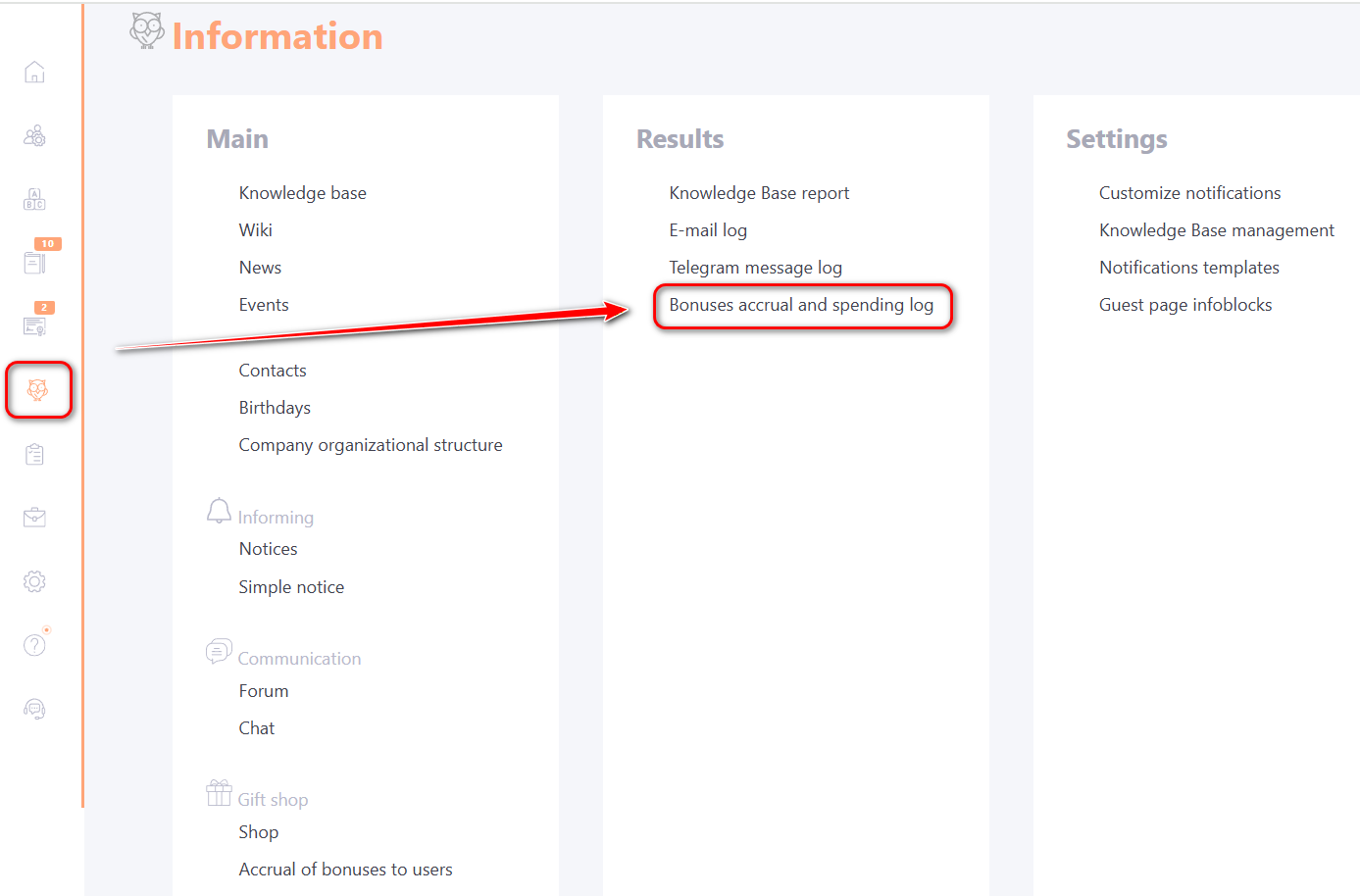
Task: Open Company organizational structure
Action: coord(370,445)
